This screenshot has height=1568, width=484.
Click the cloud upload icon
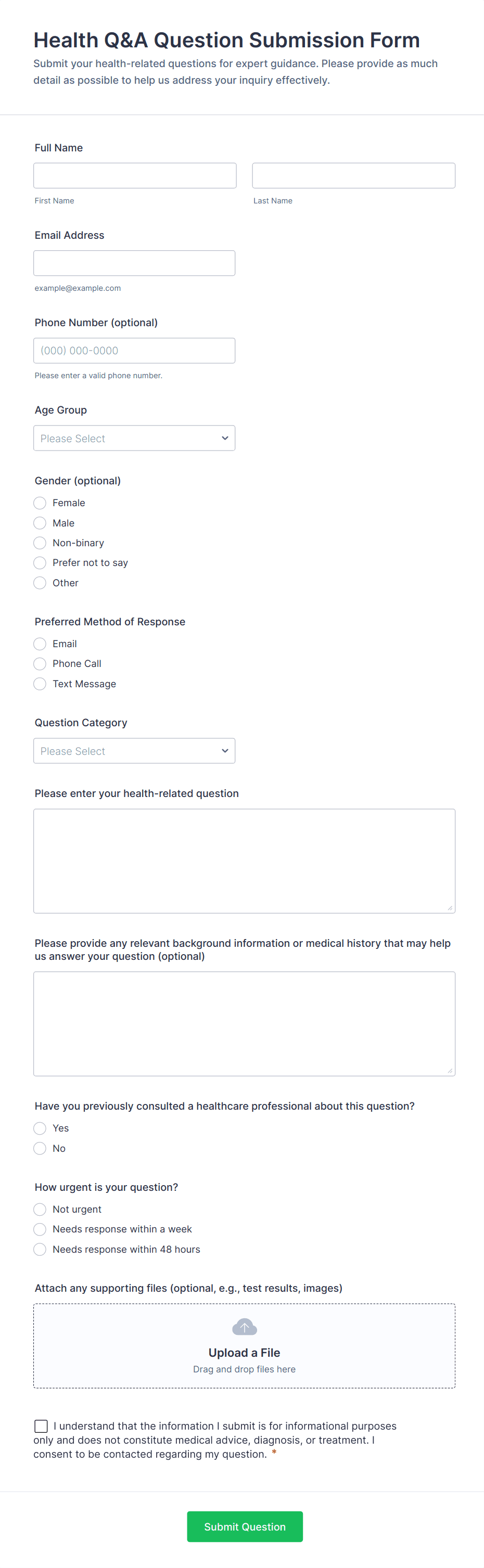(244, 1327)
